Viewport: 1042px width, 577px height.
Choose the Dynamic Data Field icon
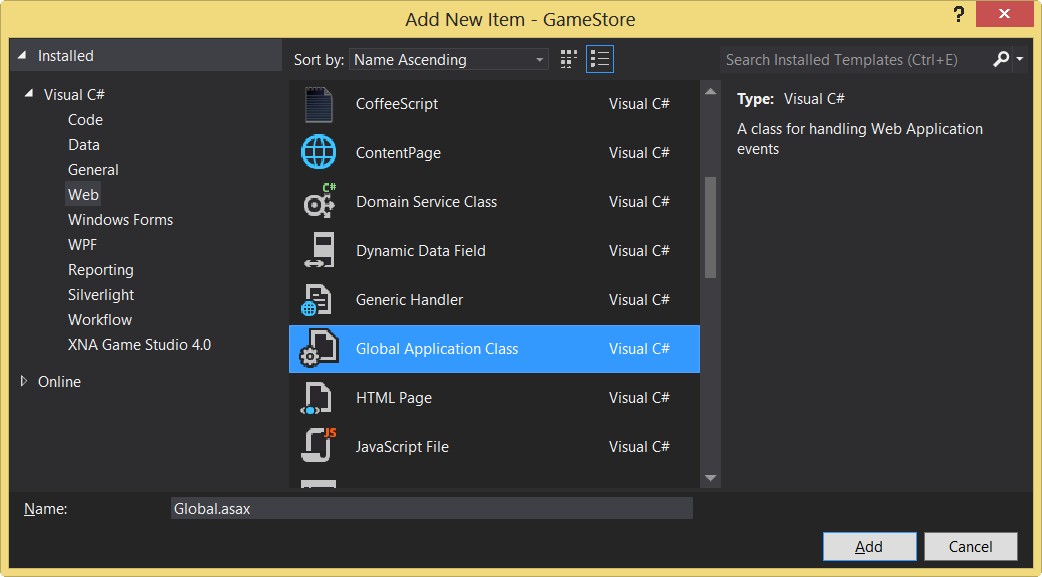320,251
